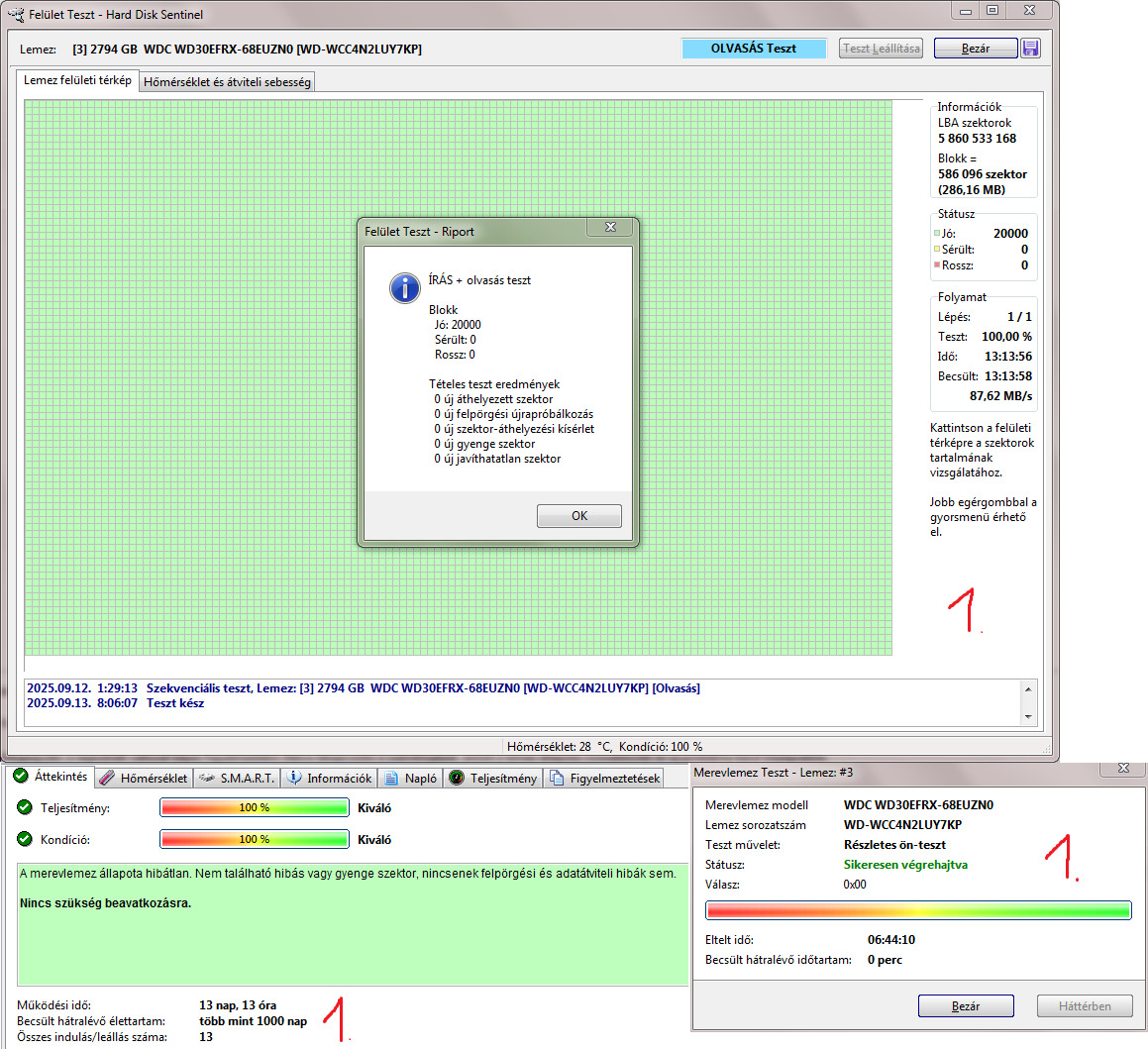The height and width of the screenshot is (1049, 1148).
Task: Click the Becsült 13:13:58 time value
Action: click(1008, 376)
